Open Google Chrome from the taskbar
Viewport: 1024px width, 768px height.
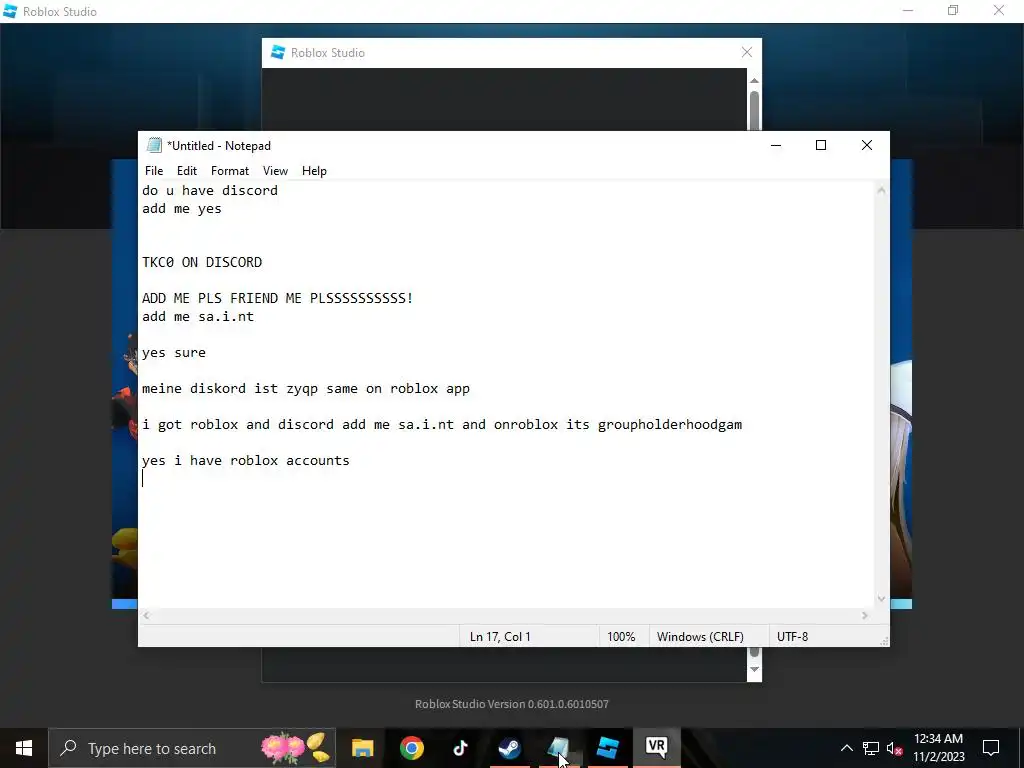(x=411, y=748)
